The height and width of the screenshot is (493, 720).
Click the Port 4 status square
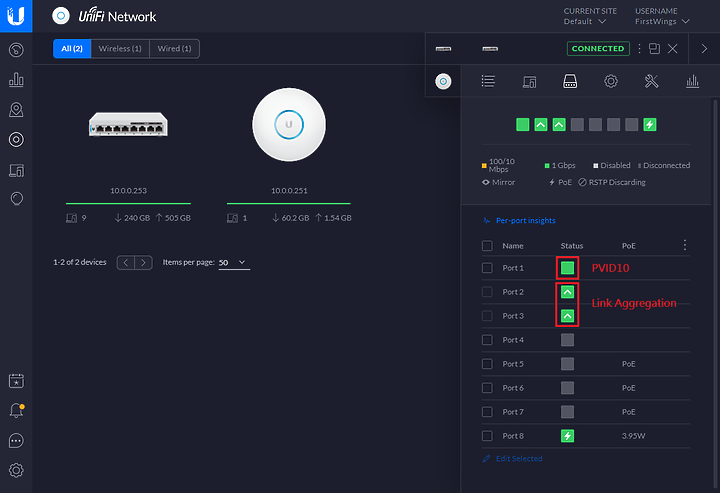(x=568, y=340)
